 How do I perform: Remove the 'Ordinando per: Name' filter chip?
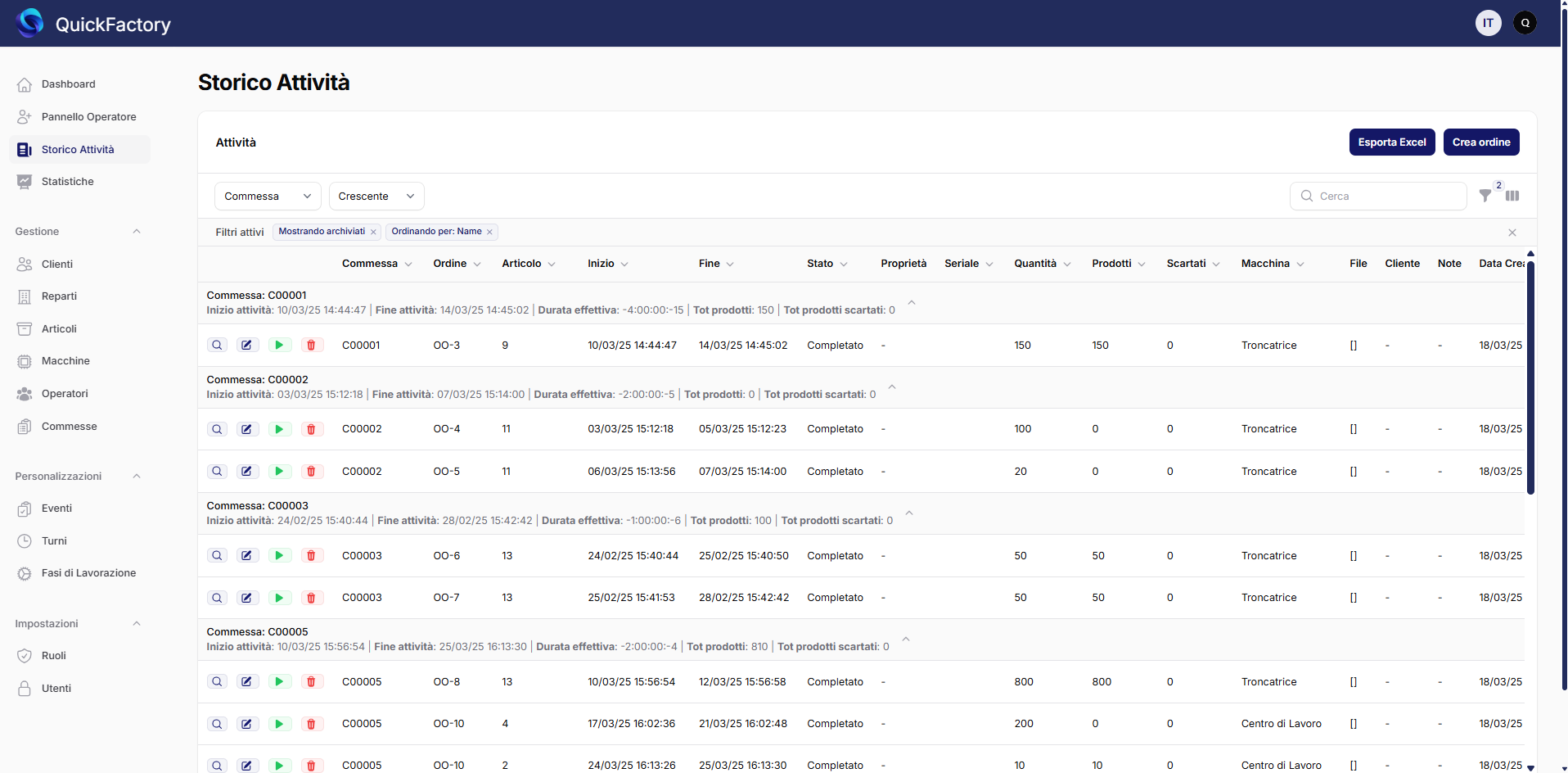489,233
